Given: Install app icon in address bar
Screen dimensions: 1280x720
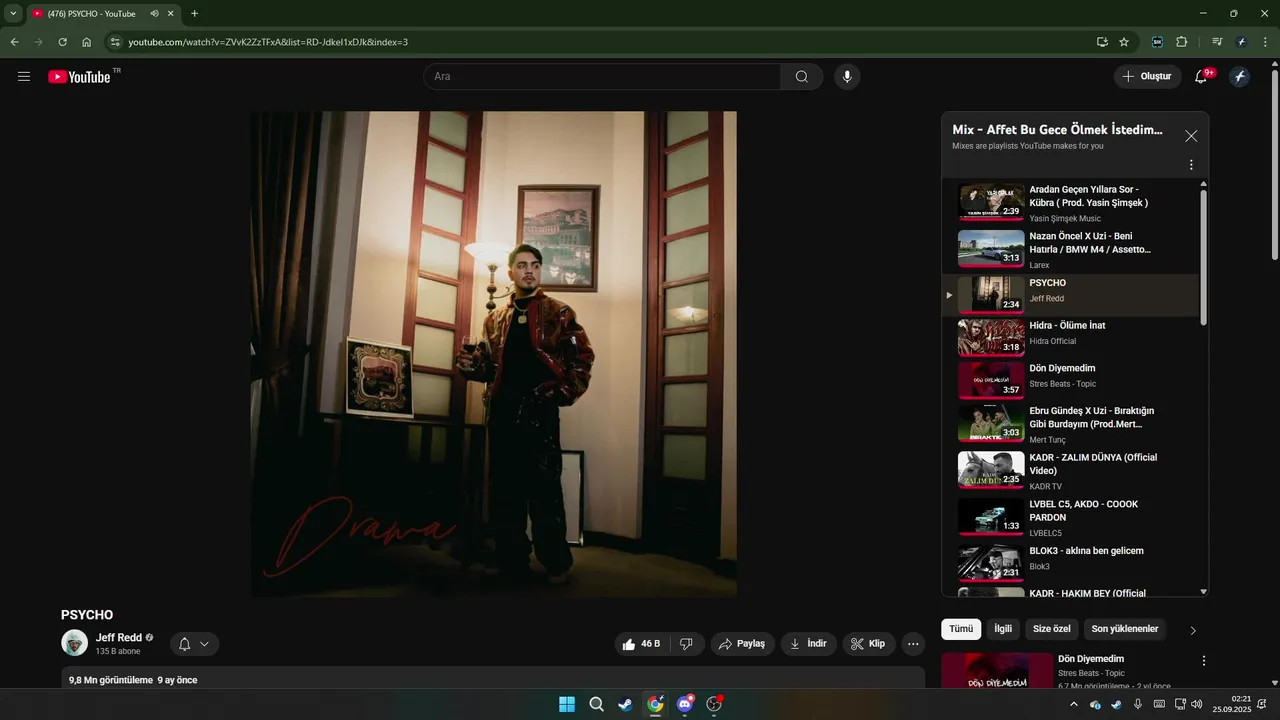Looking at the screenshot, I should [x=1102, y=42].
